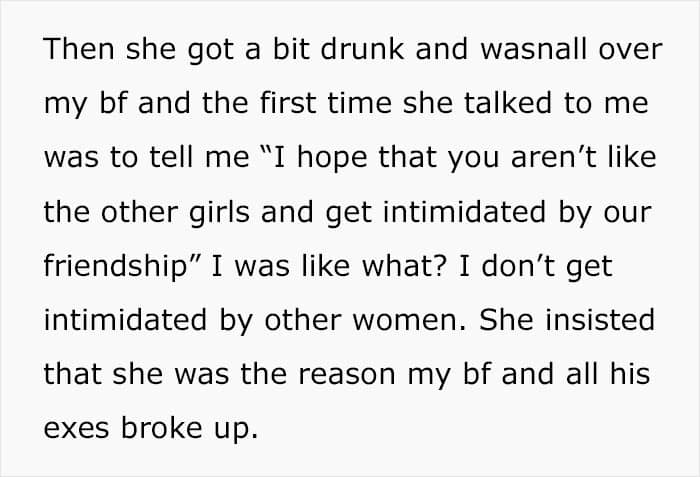Click the word "drunk" in first line
Screen dimensions: 700x477
[x=362, y=49]
